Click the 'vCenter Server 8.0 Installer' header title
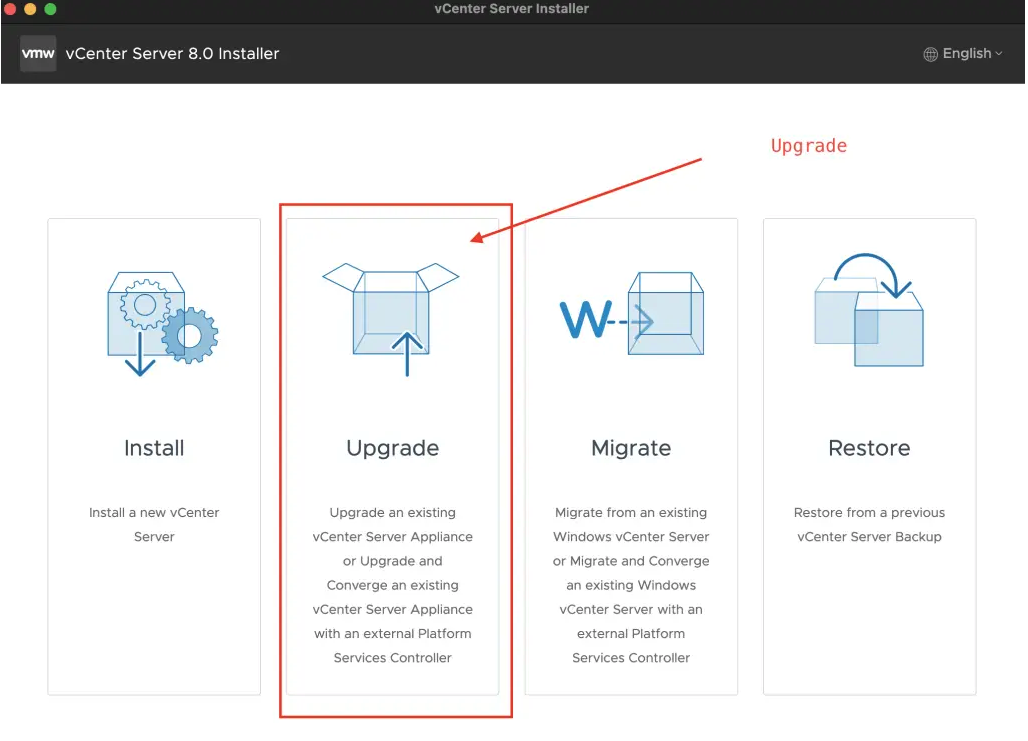 tap(172, 54)
